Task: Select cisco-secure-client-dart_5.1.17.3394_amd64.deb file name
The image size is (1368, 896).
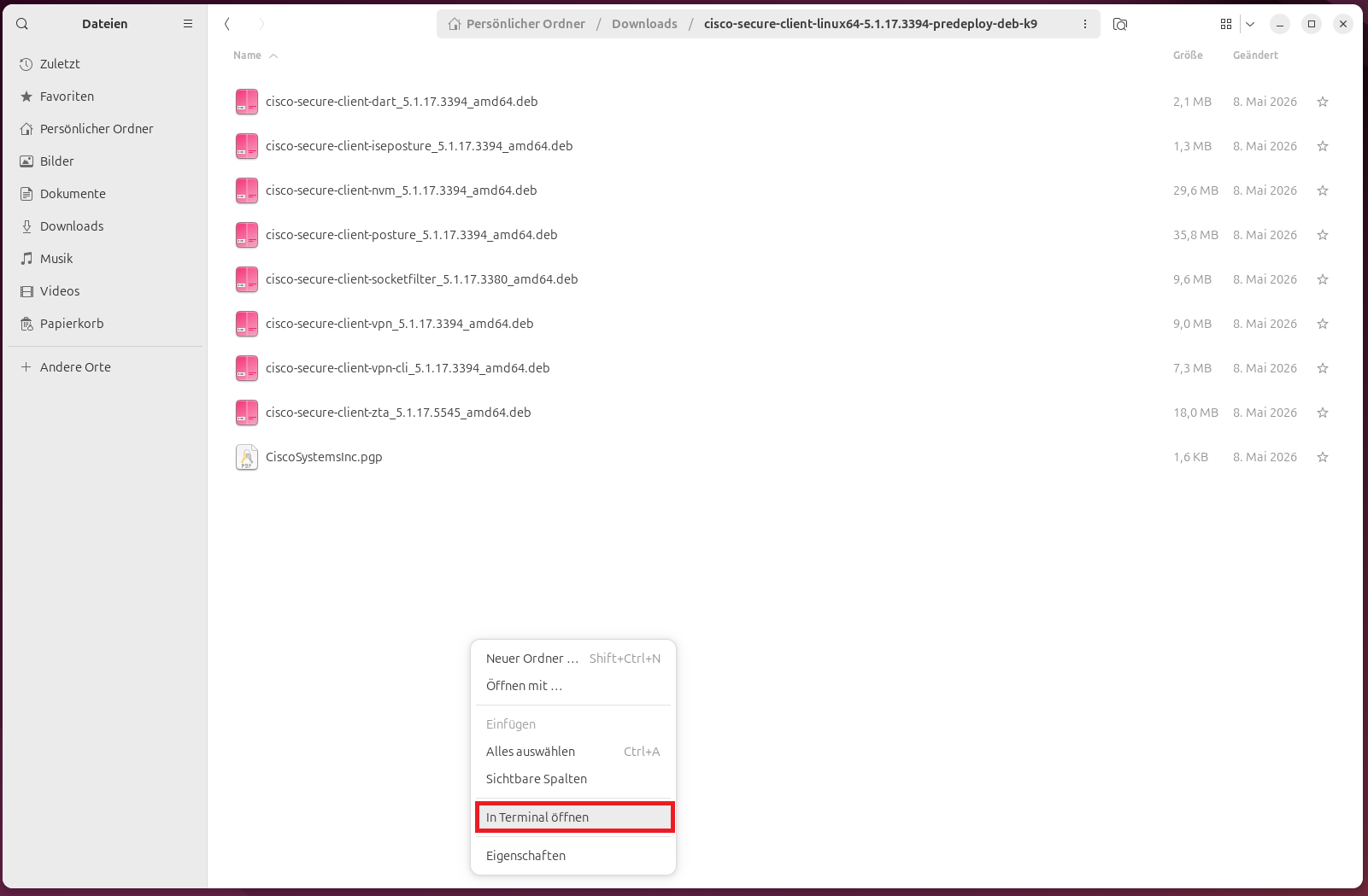Action: click(x=402, y=102)
